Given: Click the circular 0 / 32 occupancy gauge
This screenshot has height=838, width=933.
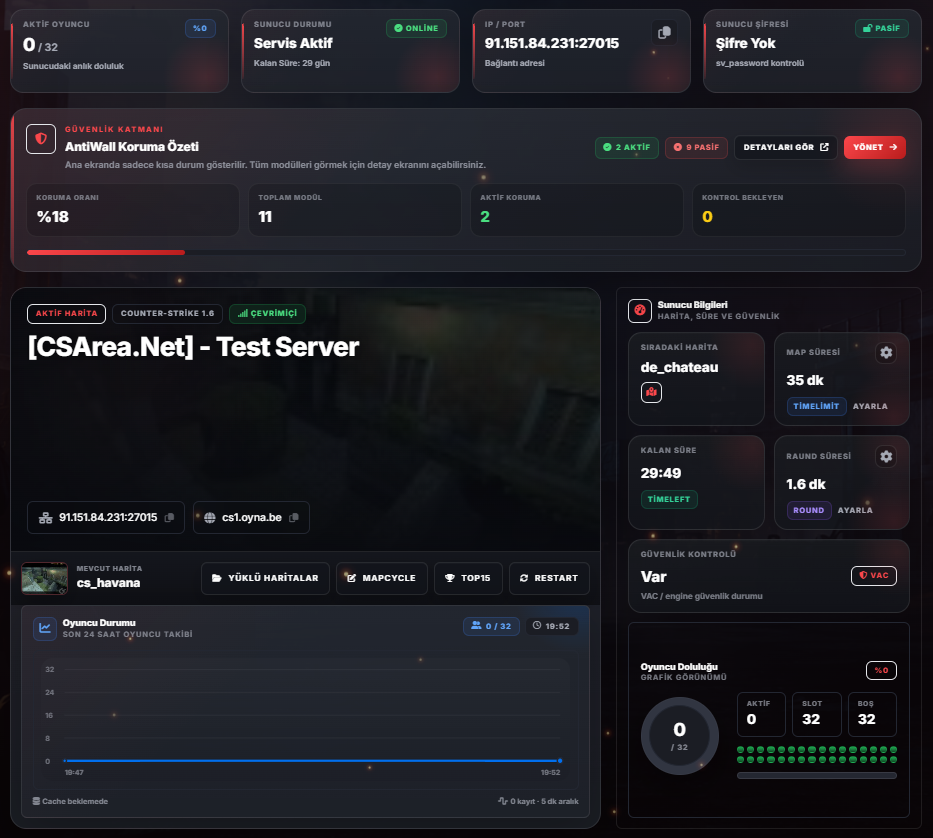Looking at the screenshot, I should [680, 736].
